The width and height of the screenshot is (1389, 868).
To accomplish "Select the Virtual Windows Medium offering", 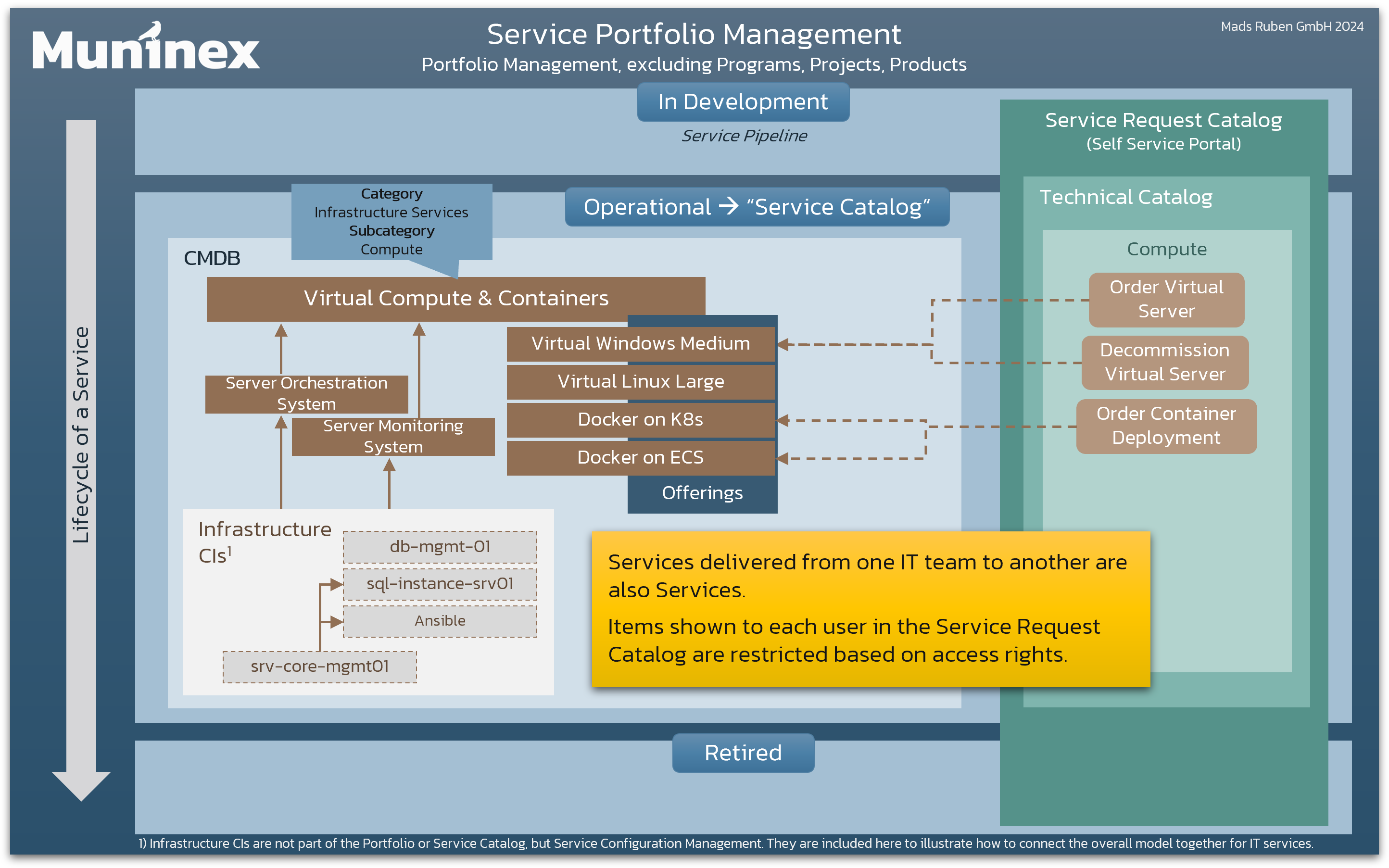I will tap(641, 344).
